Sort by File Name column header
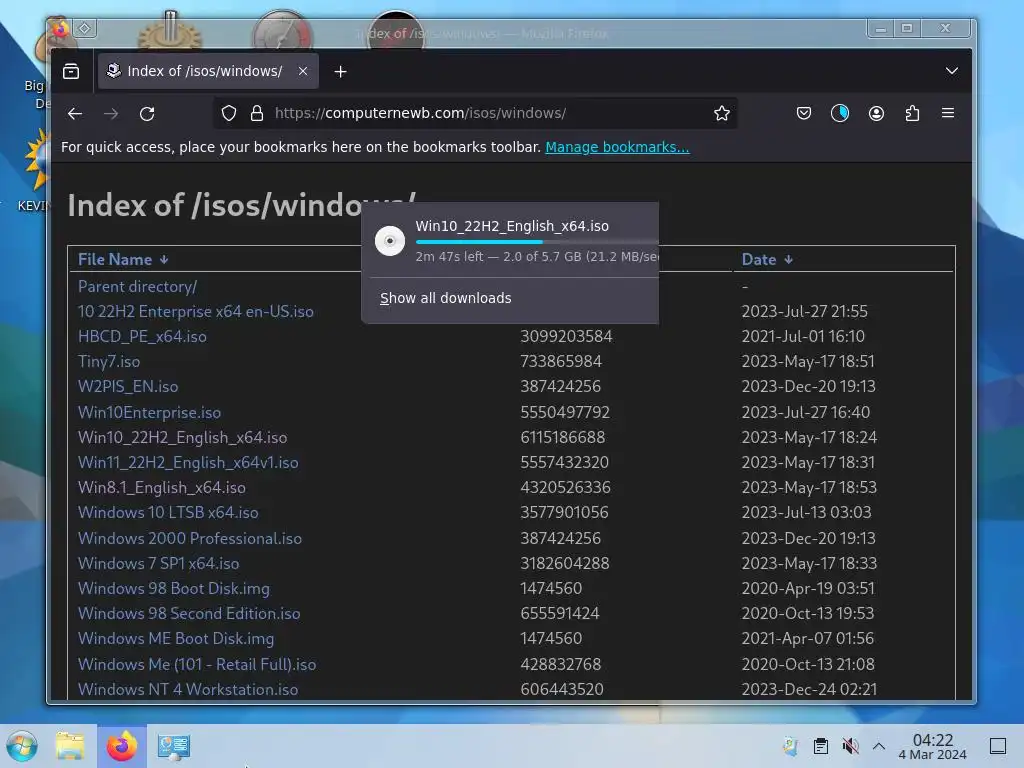1024x768 pixels. click(123, 259)
